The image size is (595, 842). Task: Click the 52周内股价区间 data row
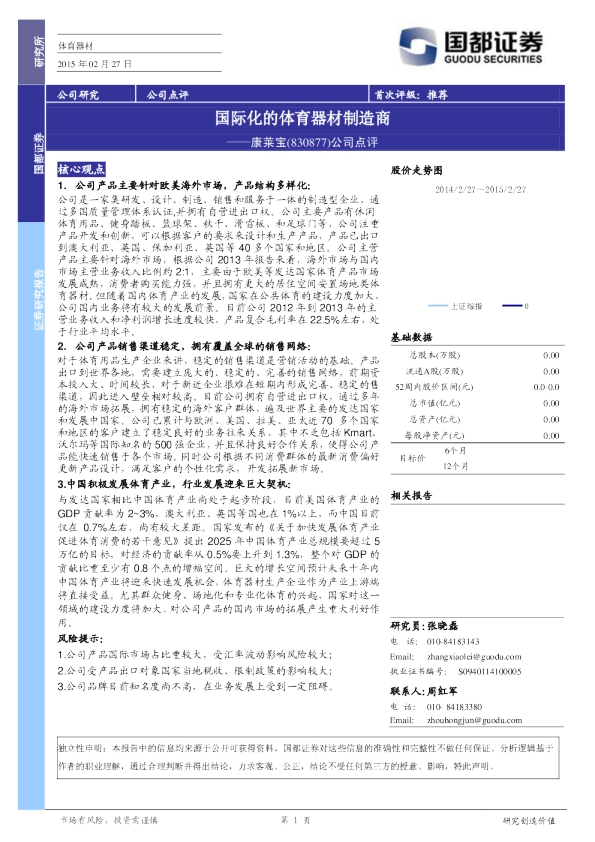pos(477,387)
